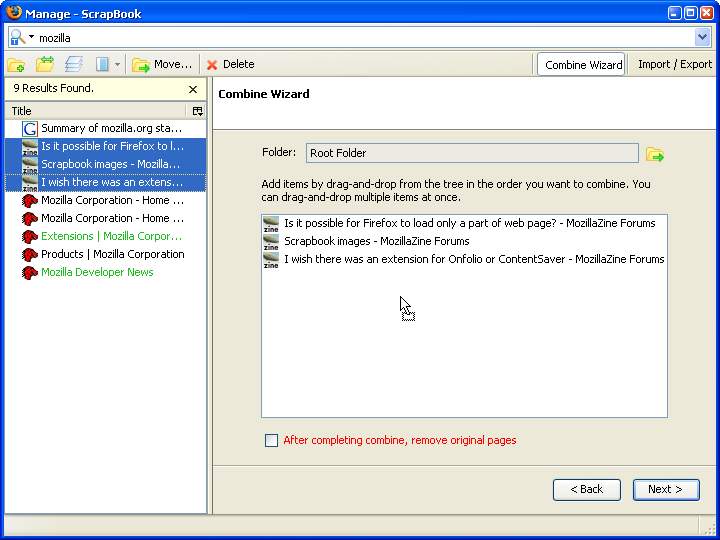Click the Google icon beside Summary item
The image size is (720, 540).
[30, 129]
